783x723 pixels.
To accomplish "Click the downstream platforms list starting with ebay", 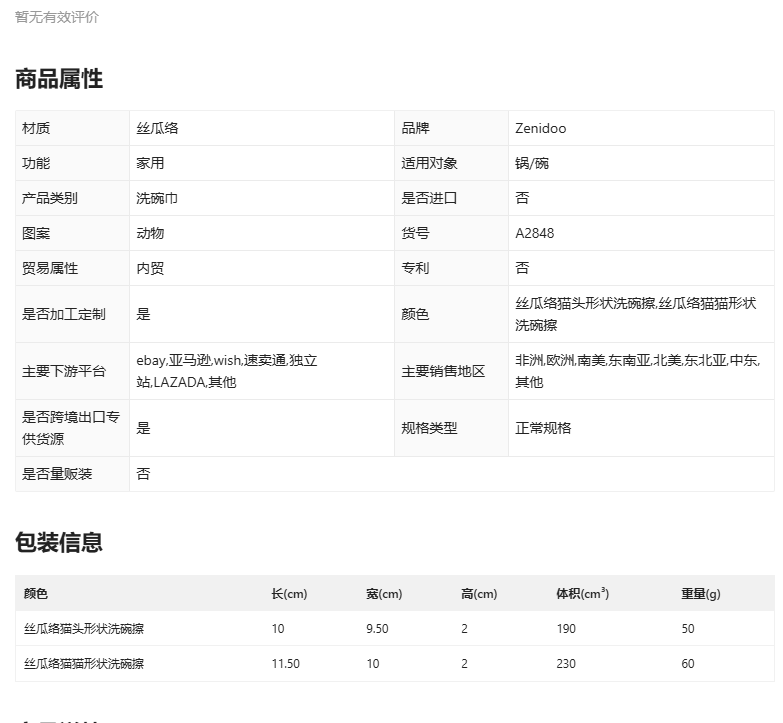I will (x=227, y=371).
